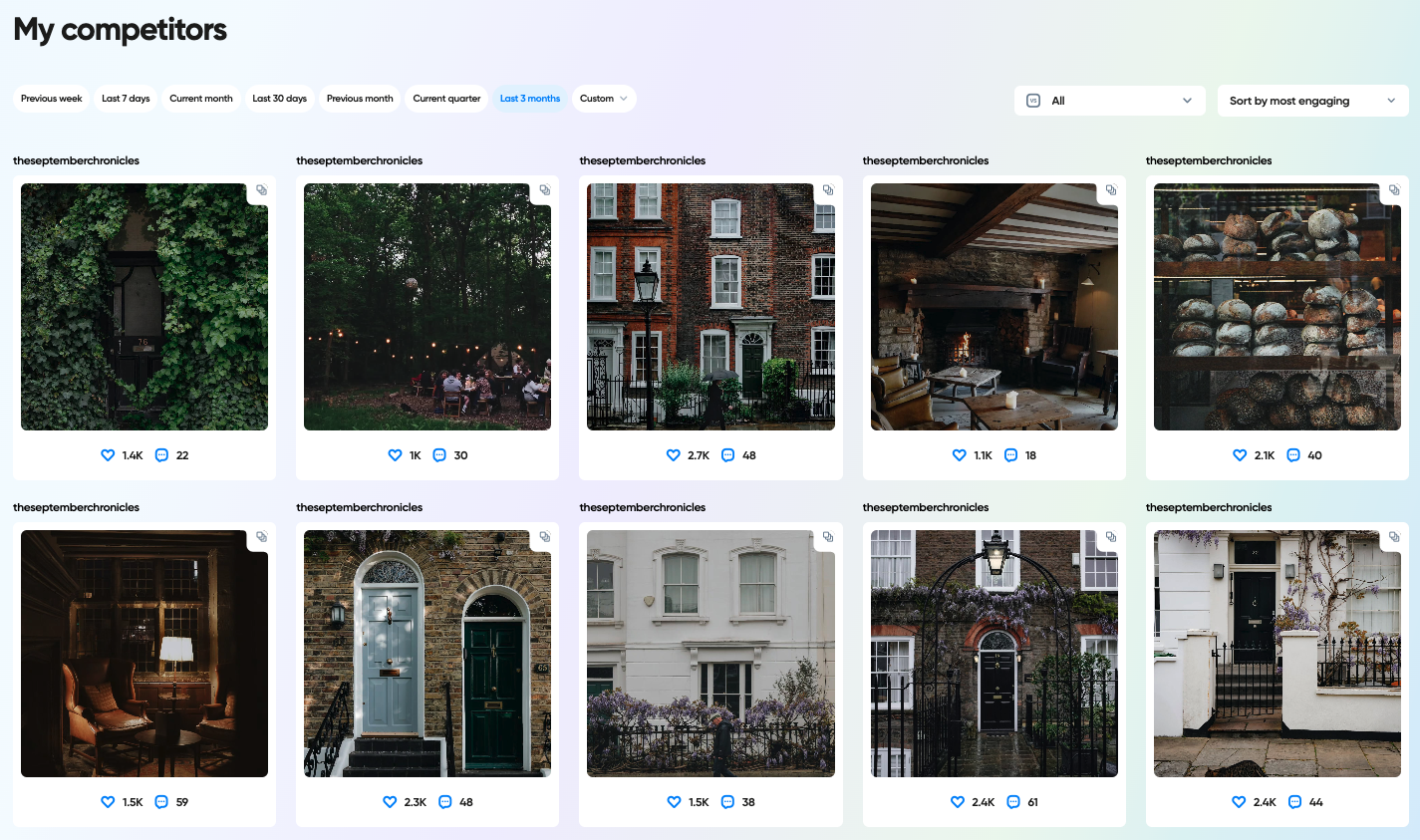
Task: Click the multi-image icon on ivy door post
Action: 261,190
